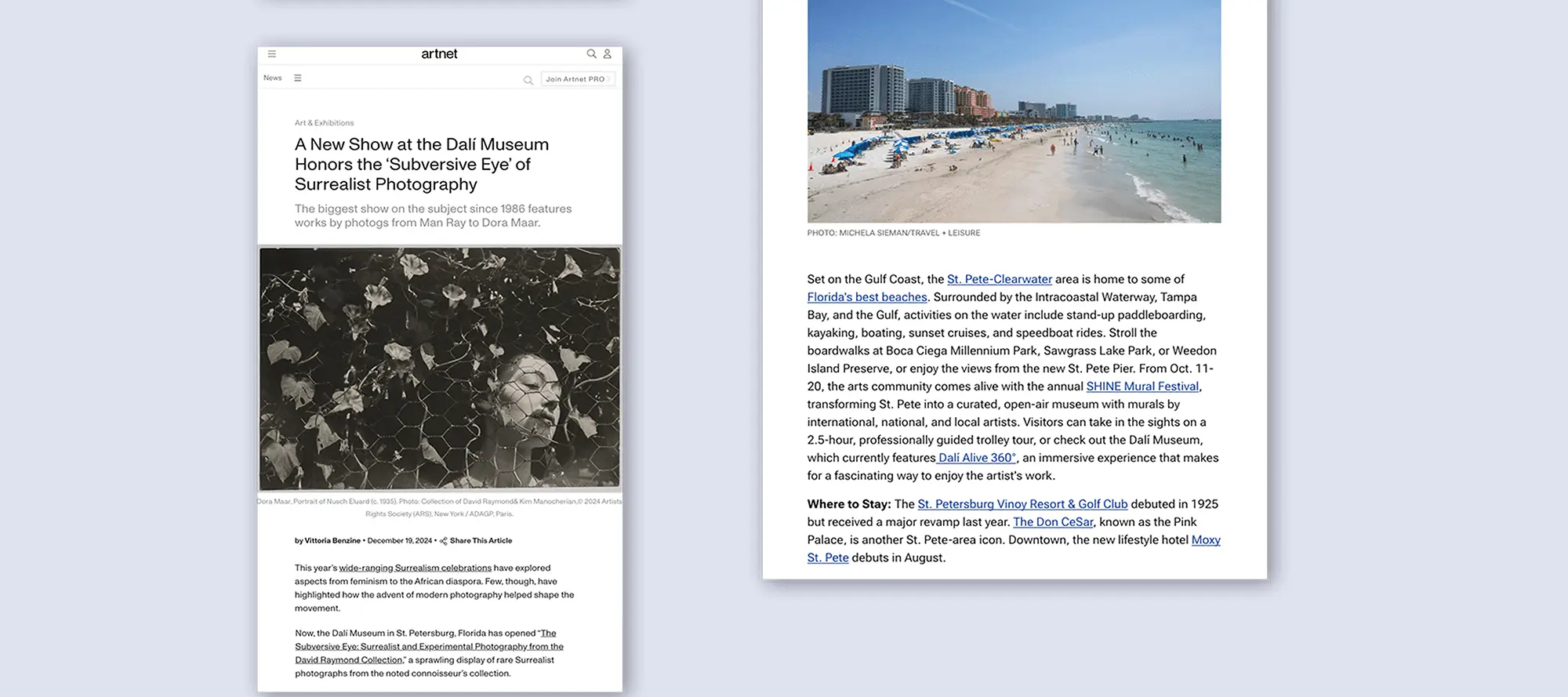This screenshot has height=697, width=1568.
Task: Click the Dalí Alive 360° link
Action: point(977,458)
